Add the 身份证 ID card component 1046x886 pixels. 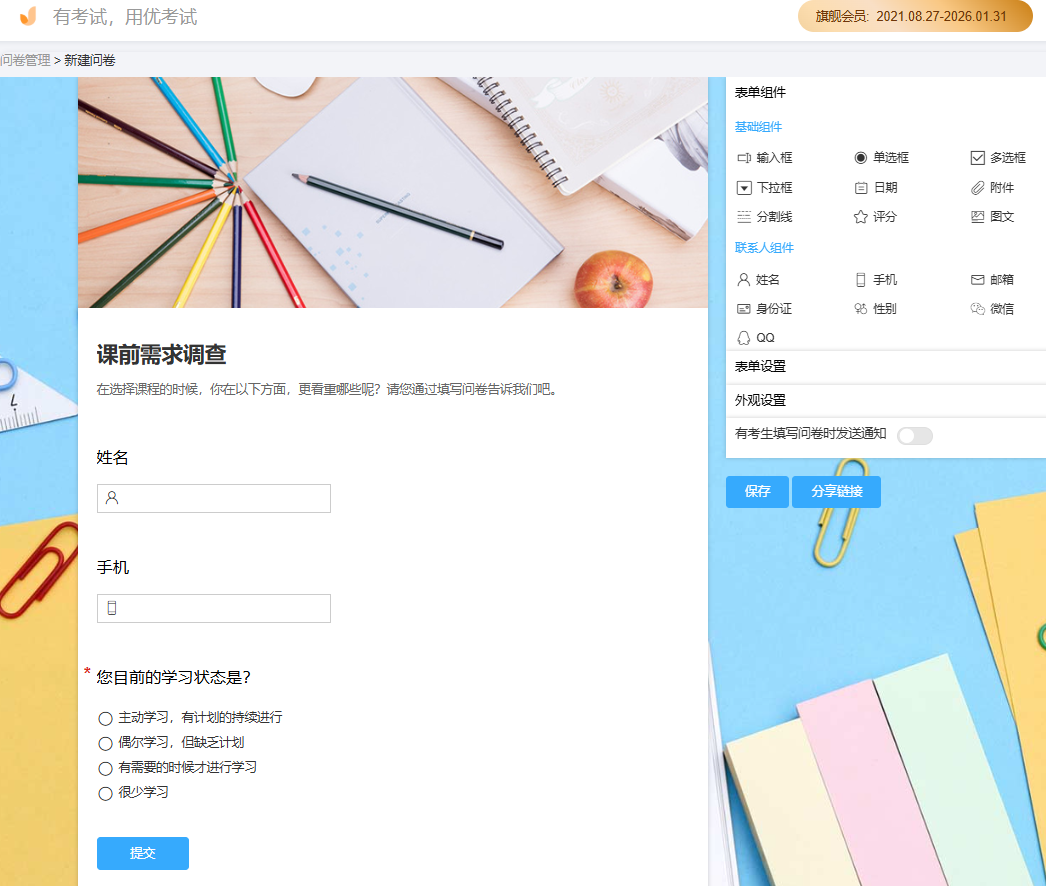pos(764,309)
